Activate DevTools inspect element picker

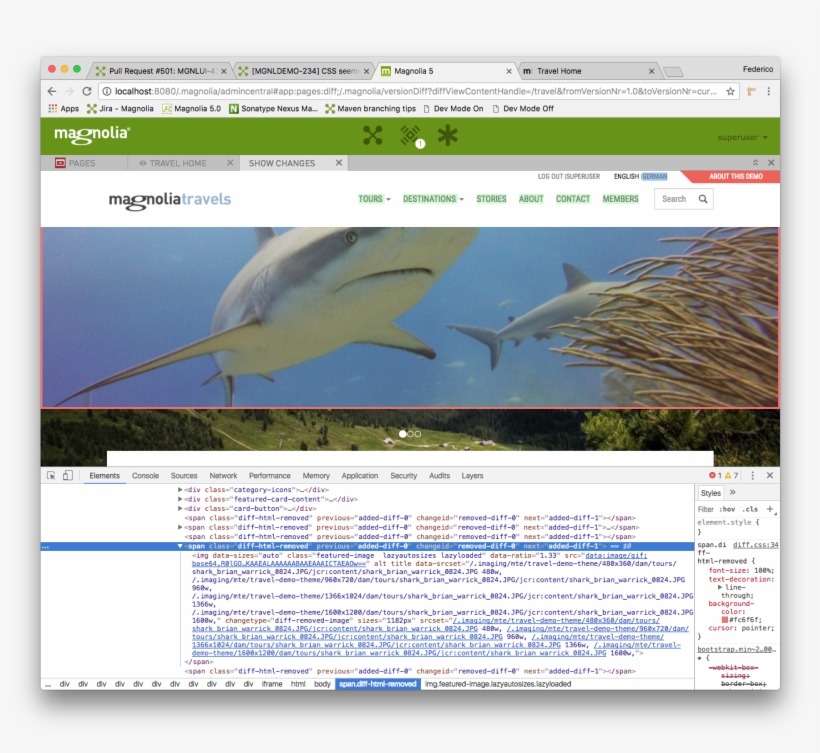(x=51, y=476)
